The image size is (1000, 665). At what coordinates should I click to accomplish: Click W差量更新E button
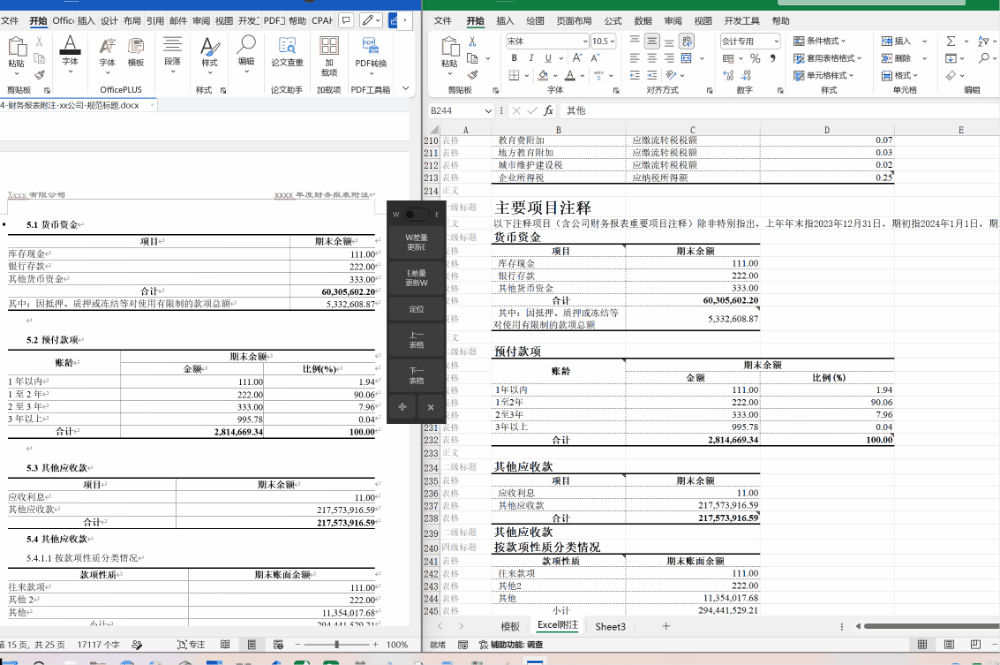416,242
